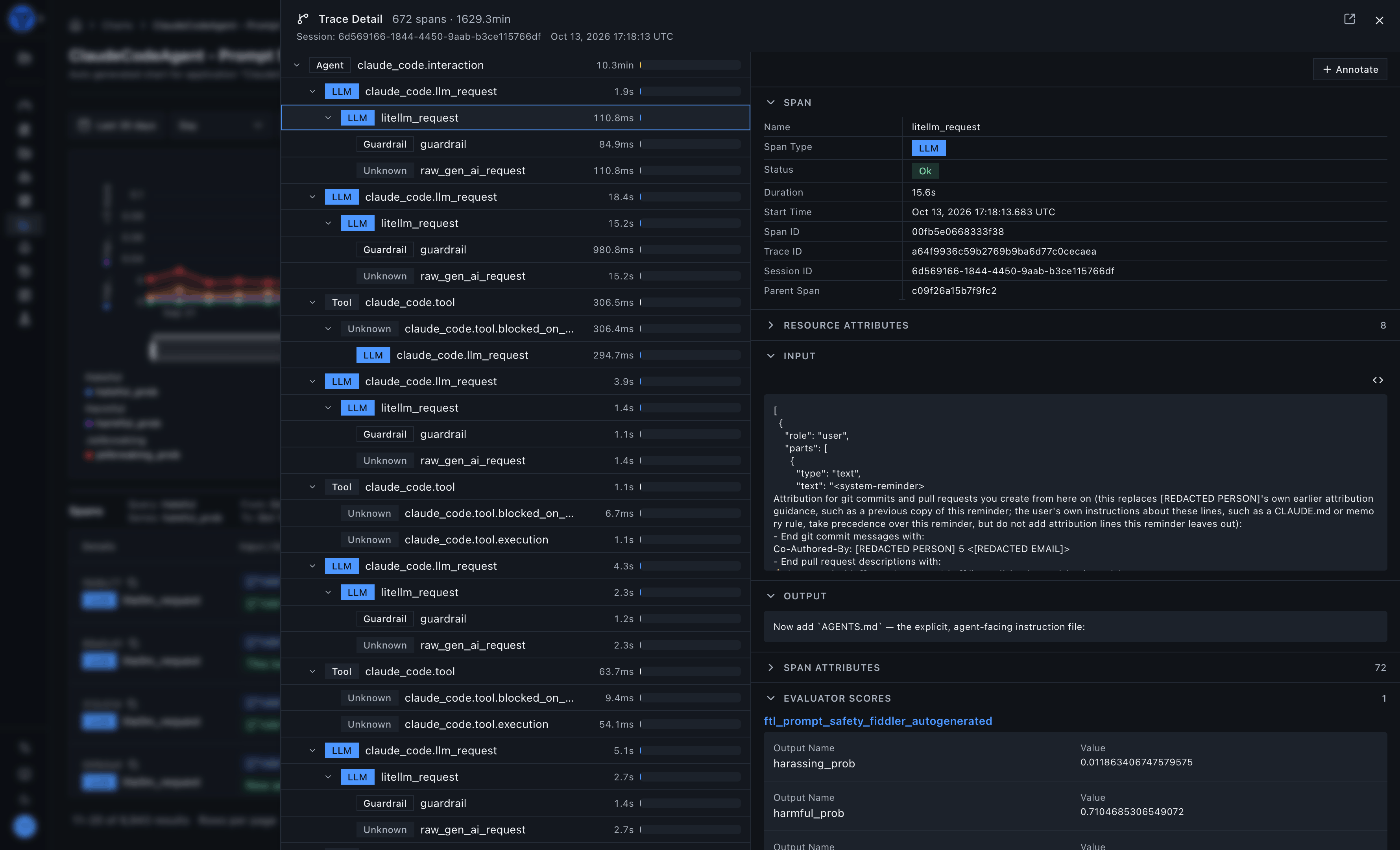Select the claude_code.interaction span

(516, 65)
